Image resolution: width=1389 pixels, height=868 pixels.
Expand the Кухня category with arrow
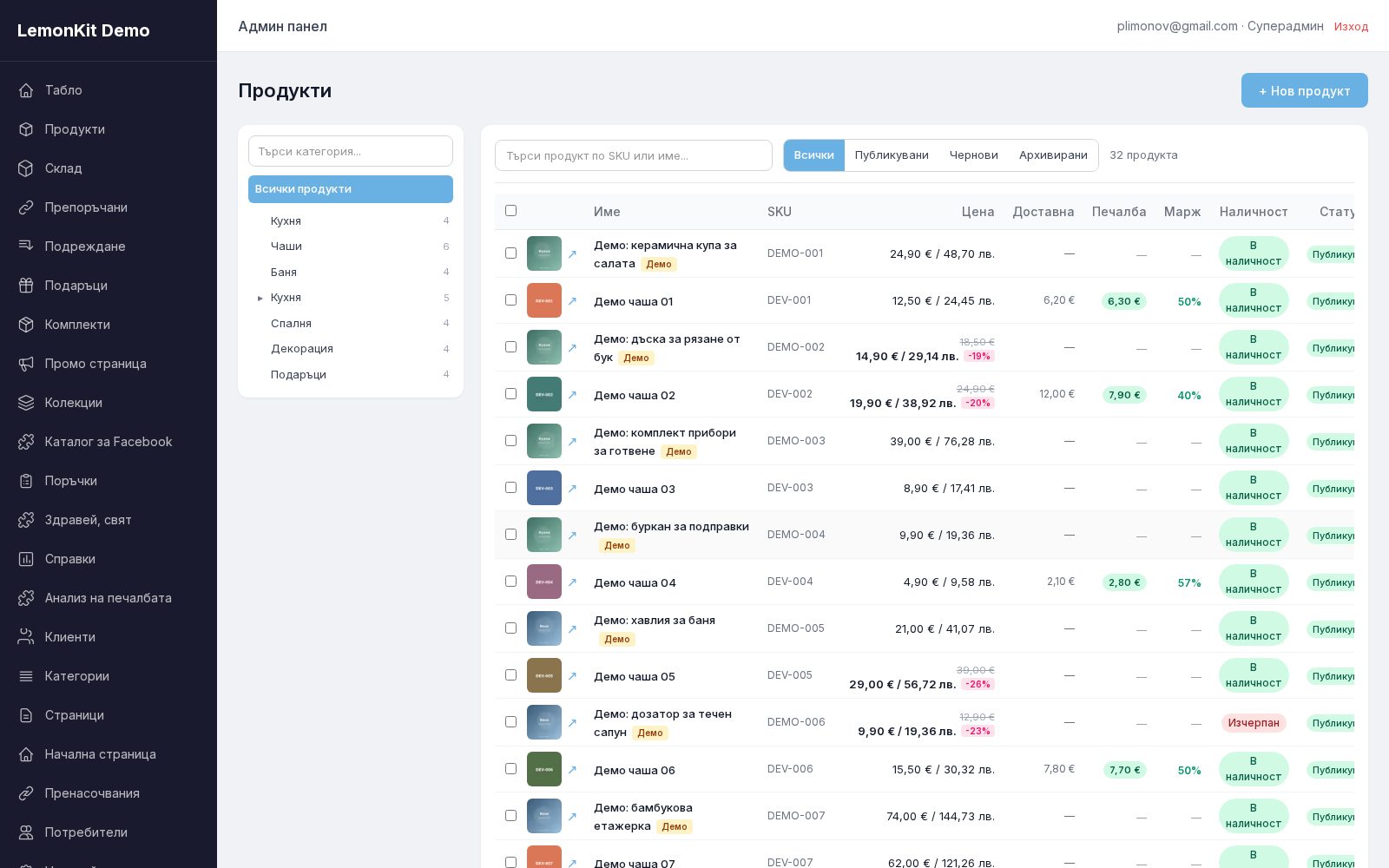pos(260,298)
